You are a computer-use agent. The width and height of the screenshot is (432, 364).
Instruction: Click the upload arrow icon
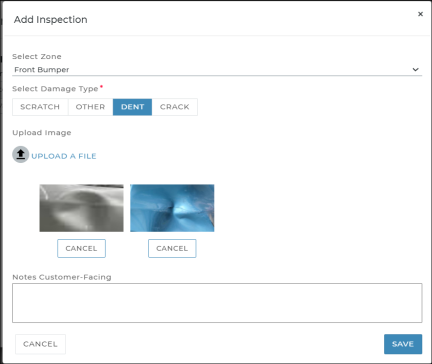[21, 154]
